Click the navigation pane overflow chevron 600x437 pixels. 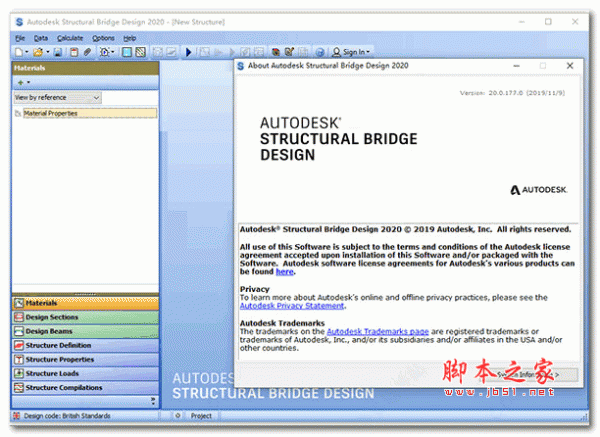[x=153, y=401]
